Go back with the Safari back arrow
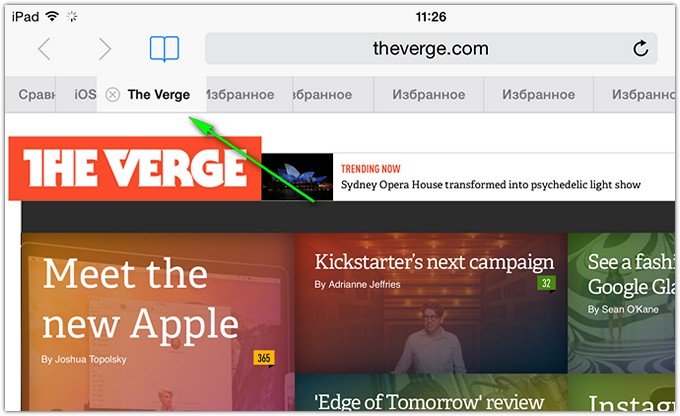Screen dimensions: 680x416 click(44, 49)
